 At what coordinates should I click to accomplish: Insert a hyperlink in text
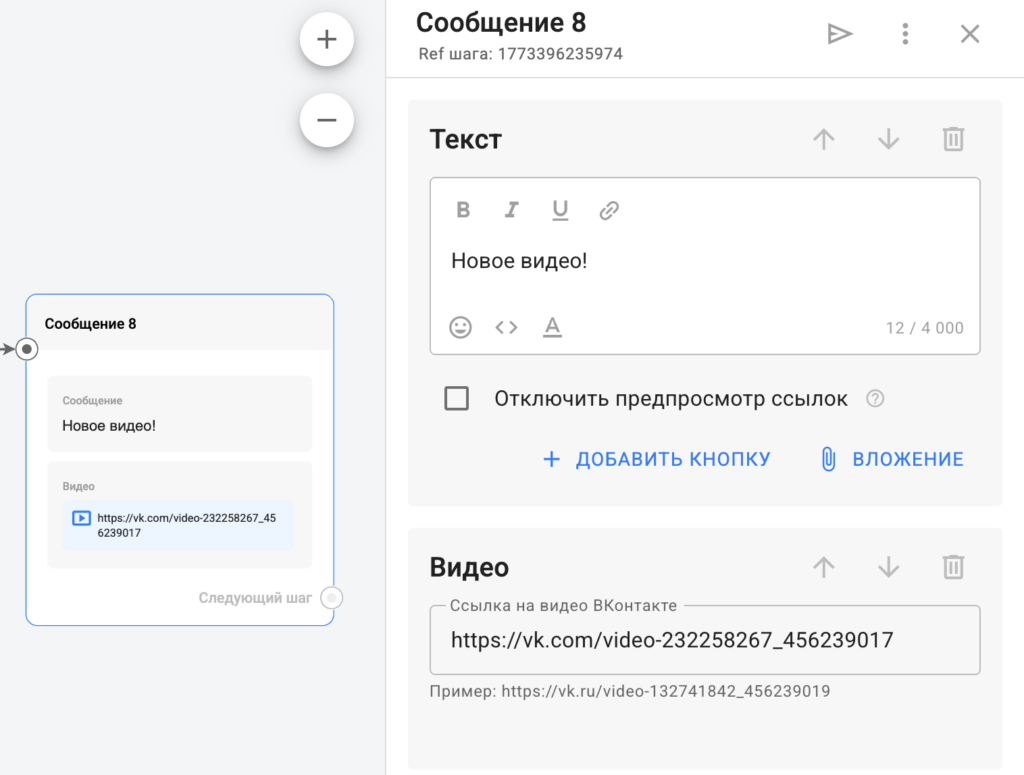pyautogui.click(x=609, y=210)
